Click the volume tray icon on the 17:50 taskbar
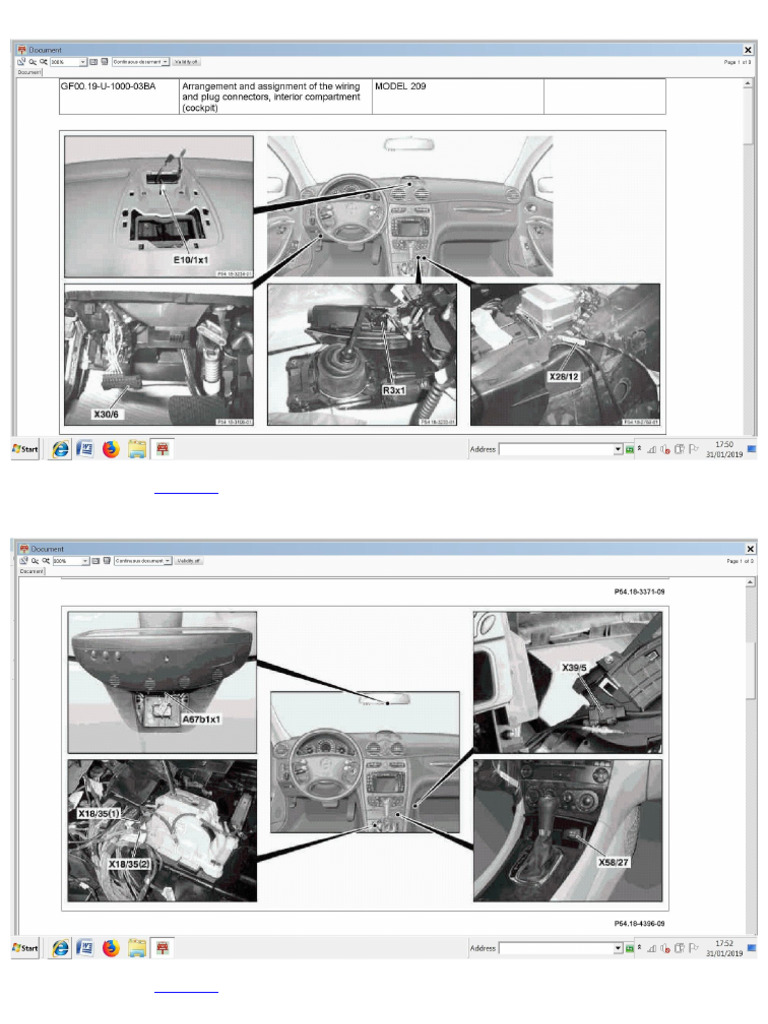The image size is (768, 1024). coord(665,449)
